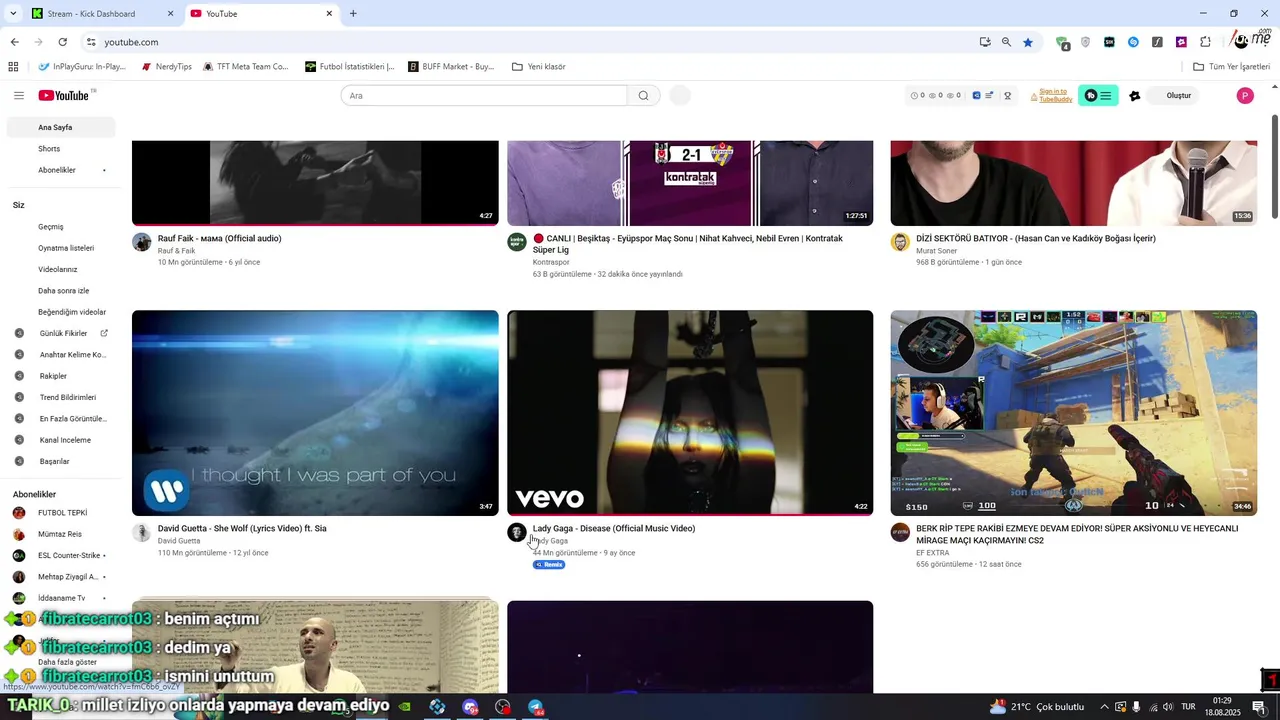
Task: Click the blue TubeBuddy square icon in header
Action: 976,96
